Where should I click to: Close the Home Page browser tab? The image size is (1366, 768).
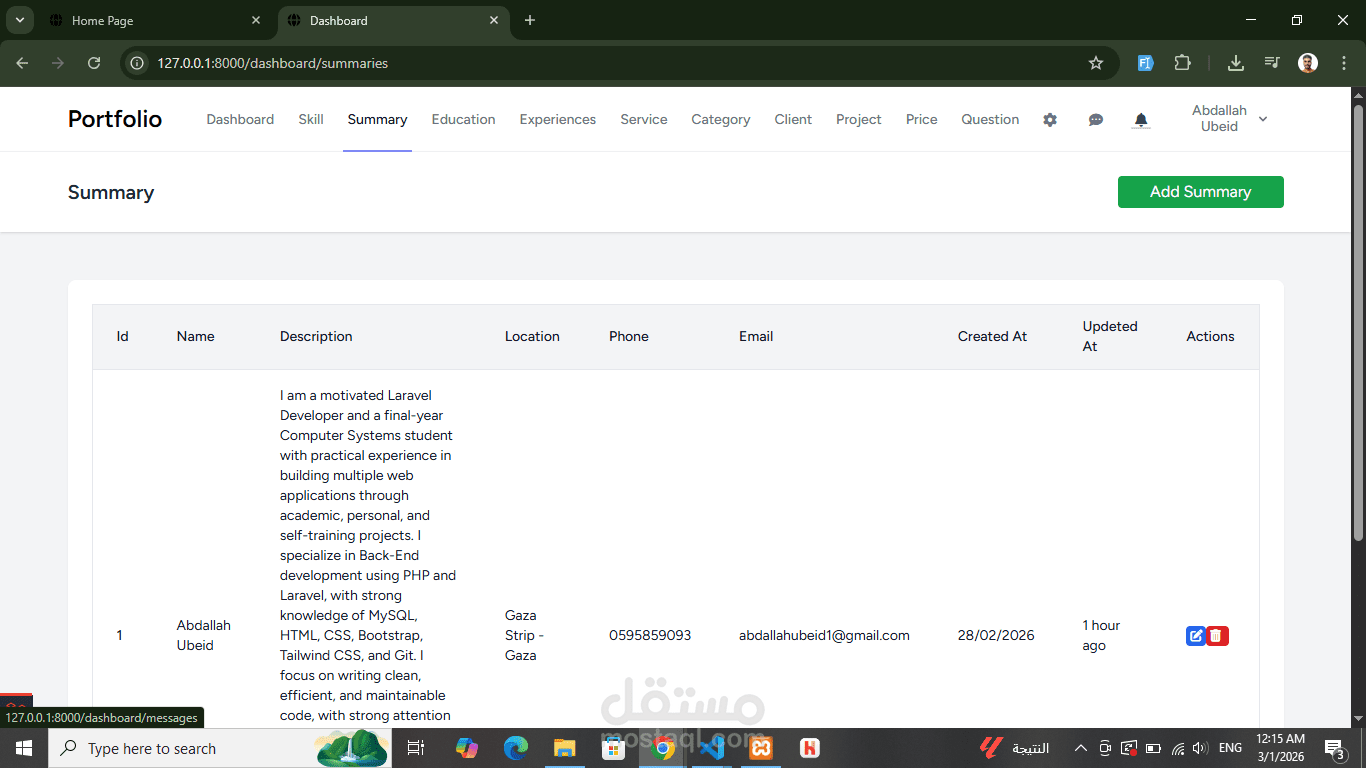(x=256, y=20)
